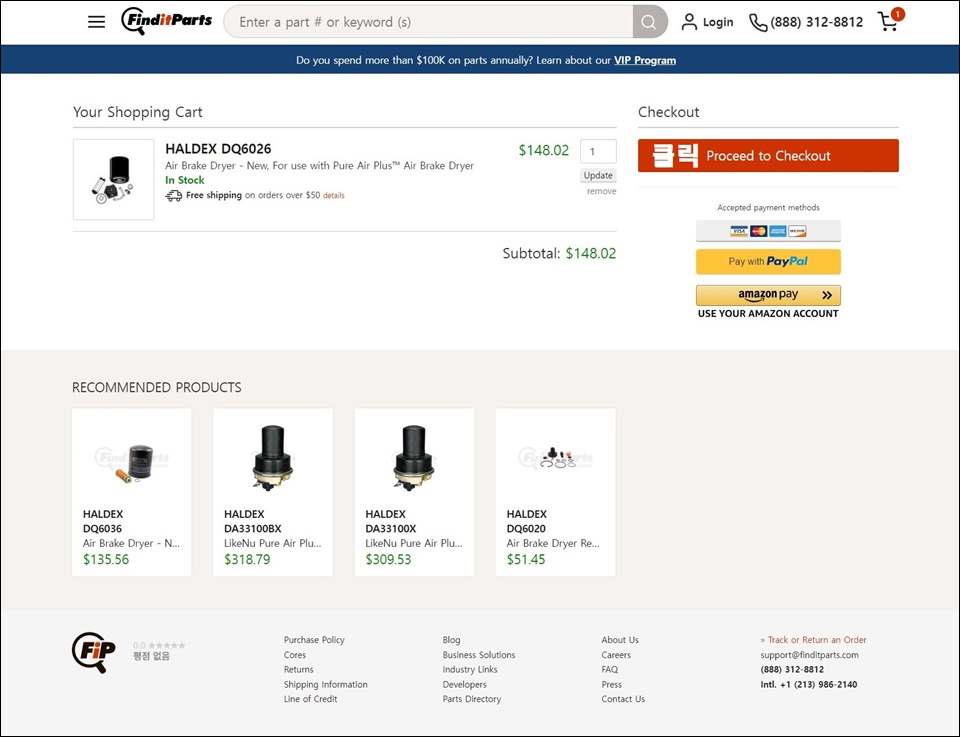Image resolution: width=960 pixels, height=737 pixels.
Task: Open Shipping Information footer link
Action: click(326, 684)
